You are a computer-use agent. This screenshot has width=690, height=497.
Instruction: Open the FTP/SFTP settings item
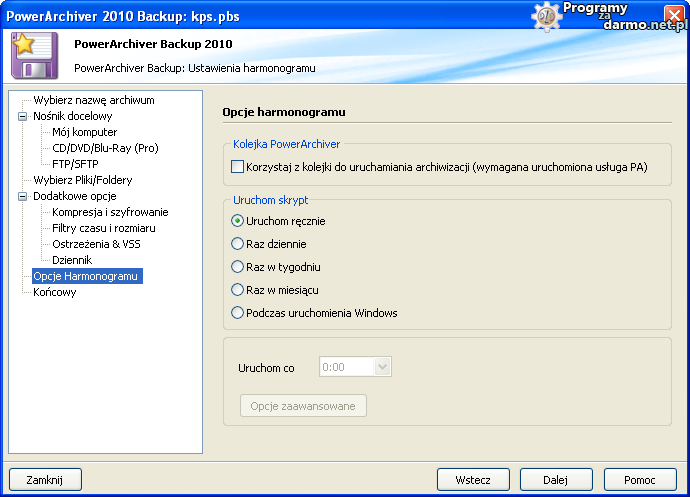(x=76, y=164)
